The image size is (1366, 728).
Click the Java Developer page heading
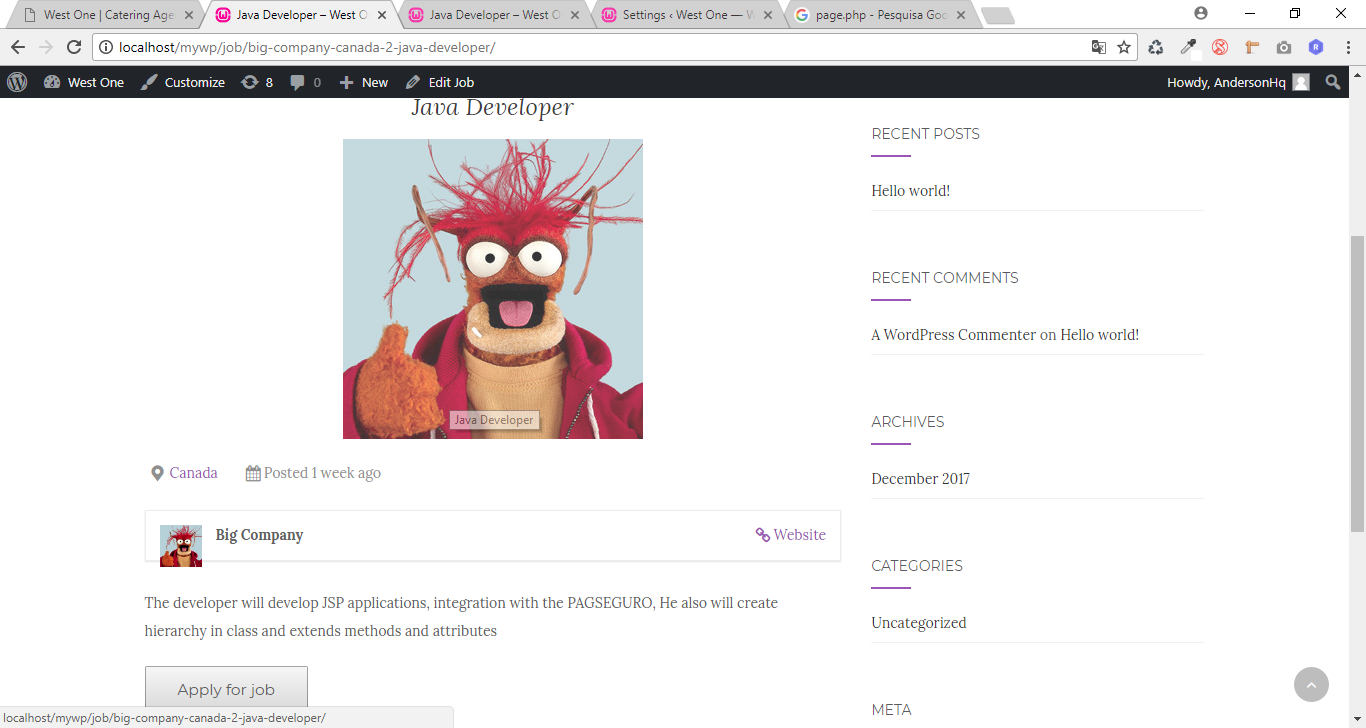(x=493, y=107)
